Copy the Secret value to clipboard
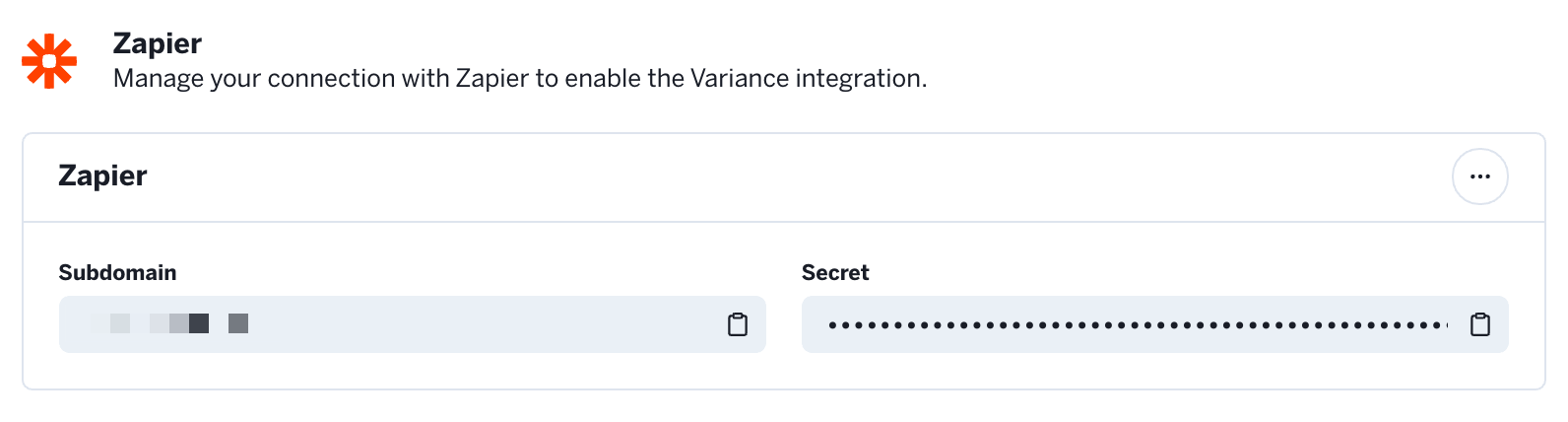1568x422 pixels. point(1480,324)
